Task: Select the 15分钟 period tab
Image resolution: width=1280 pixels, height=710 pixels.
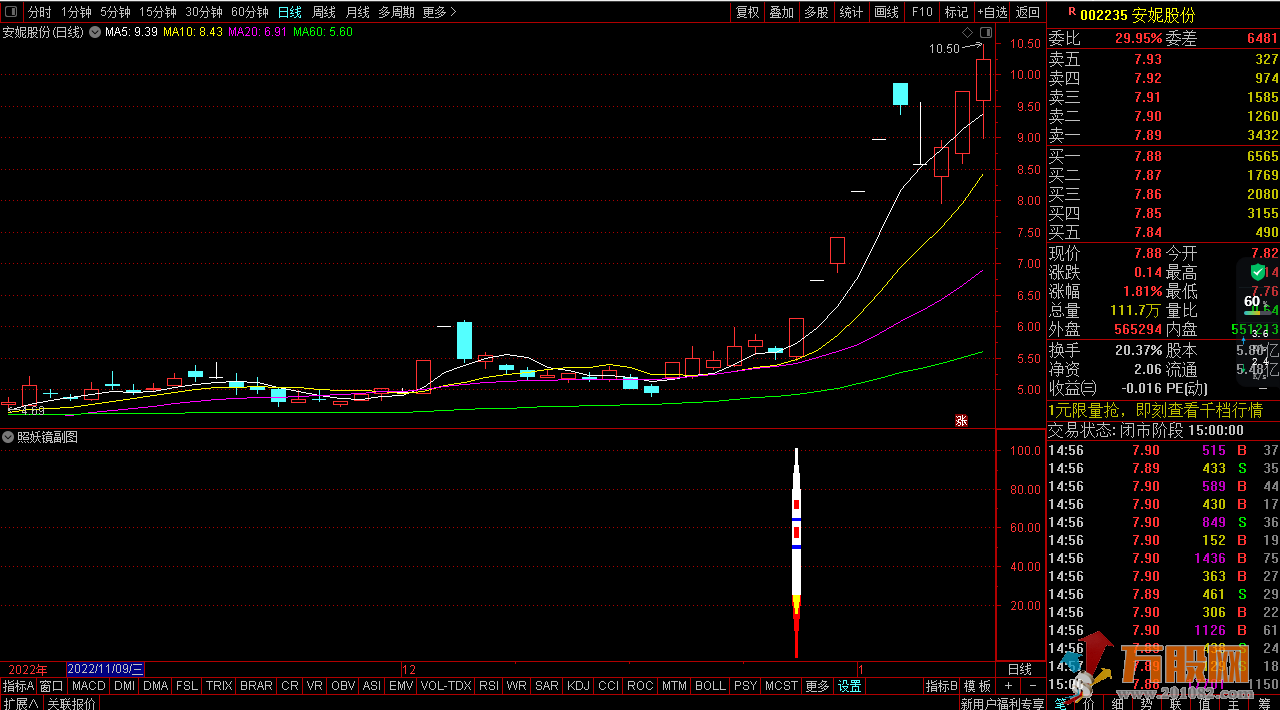Action: click(158, 12)
